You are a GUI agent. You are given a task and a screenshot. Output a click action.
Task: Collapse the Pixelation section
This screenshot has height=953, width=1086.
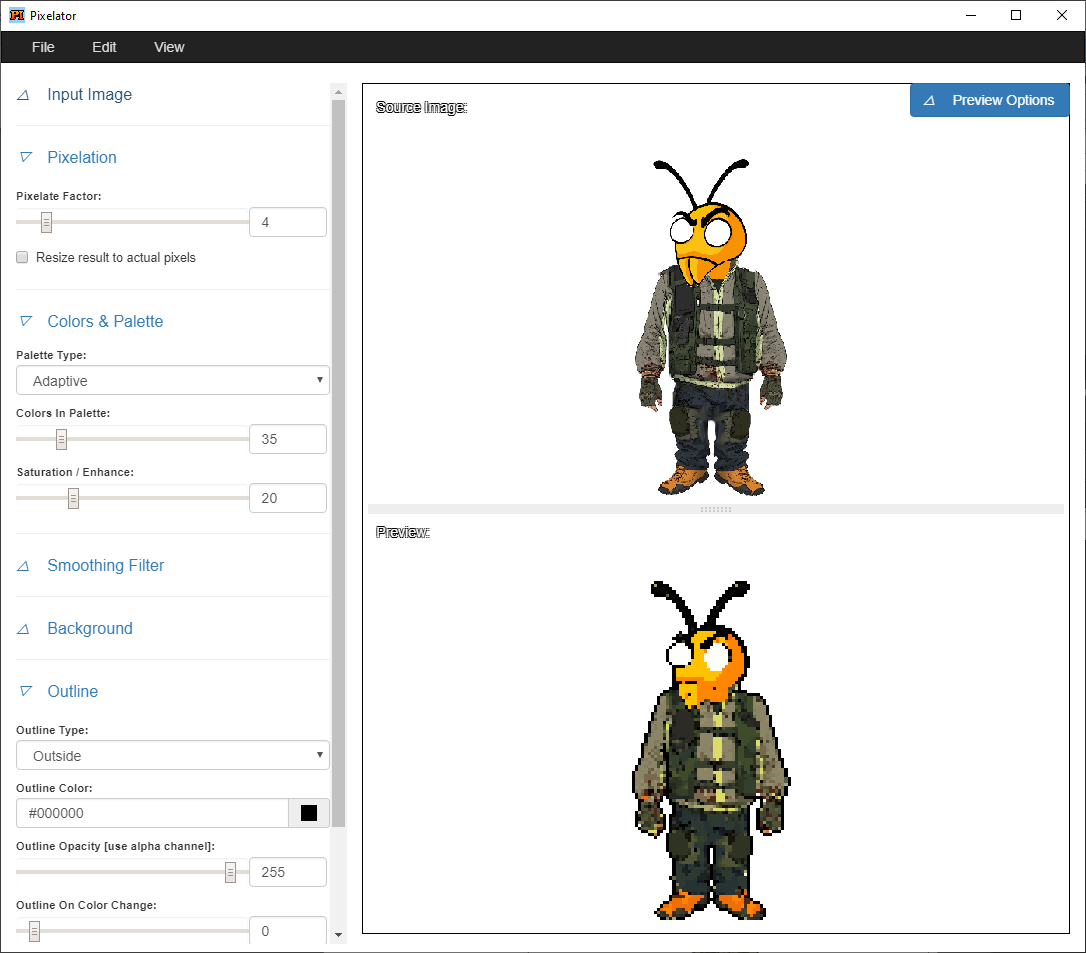pos(82,157)
